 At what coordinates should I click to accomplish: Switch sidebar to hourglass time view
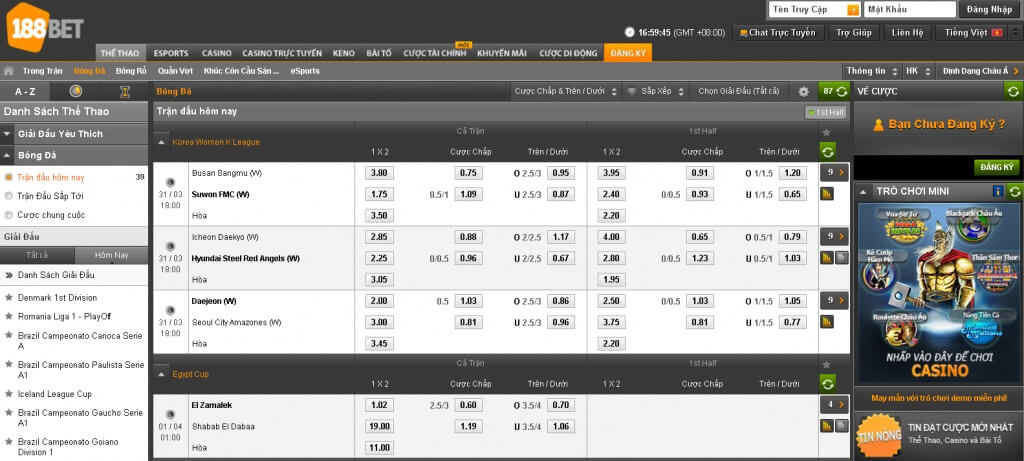pos(125,91)
